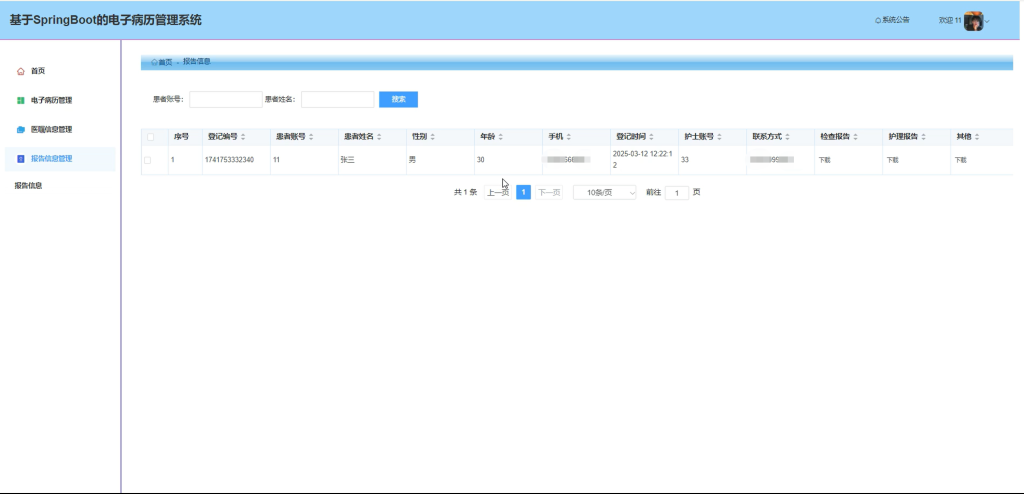Click the blue folder icon for 医嘱信息管理
The image size is (1024, 494).
coord(20,129)
